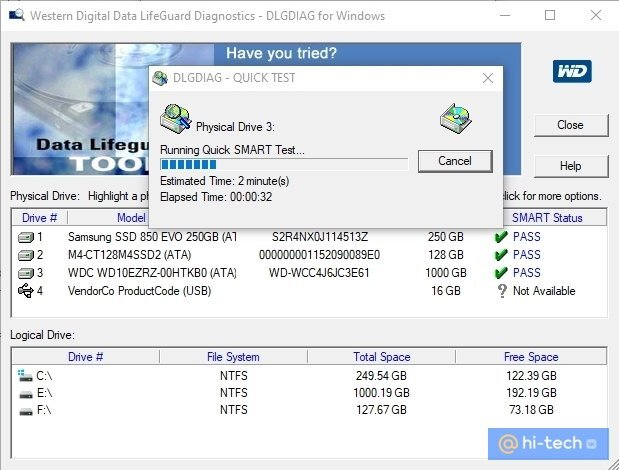Click PASS status for drive 3
619x470 pixels.
tap(527, 273)
